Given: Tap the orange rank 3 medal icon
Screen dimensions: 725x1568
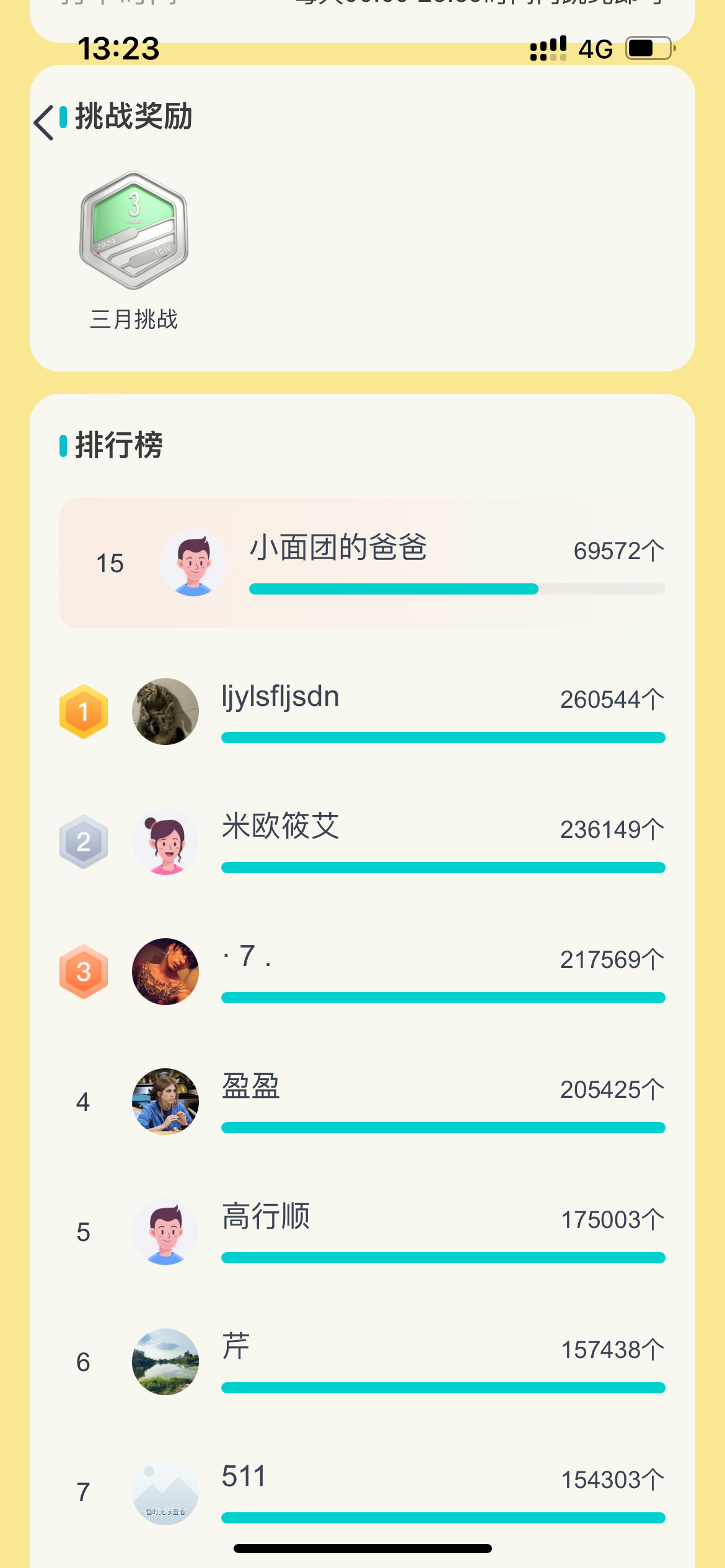Looking at the screenshot, I should 84,972.
